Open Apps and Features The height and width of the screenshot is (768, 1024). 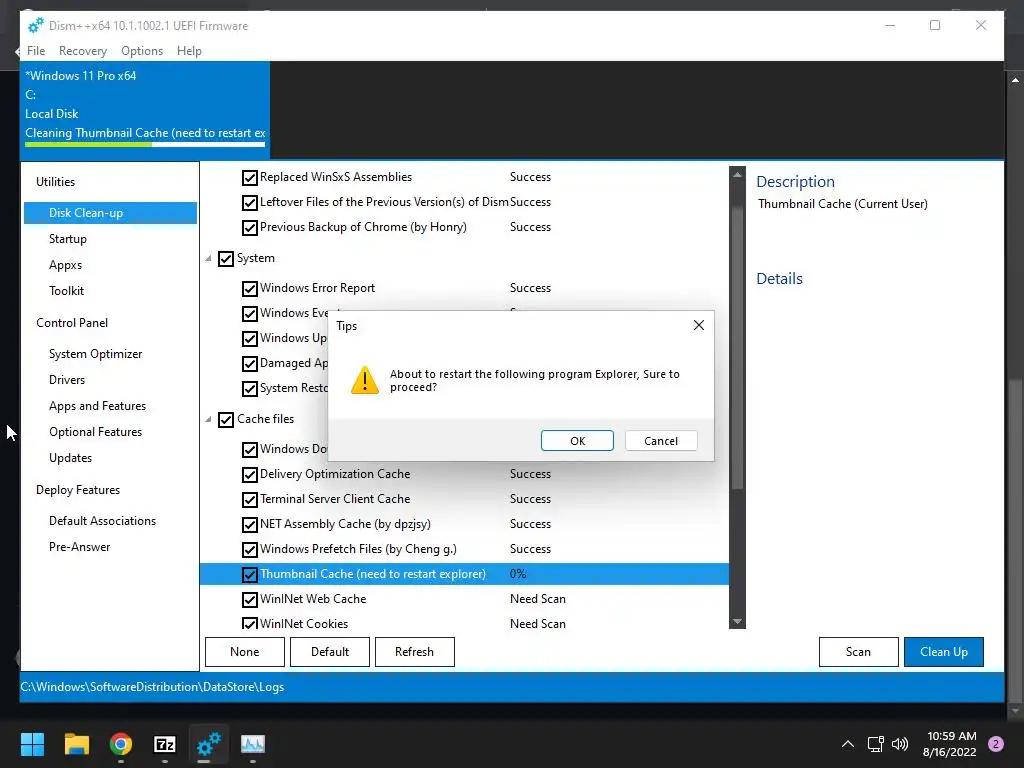[x=97, y=406]
